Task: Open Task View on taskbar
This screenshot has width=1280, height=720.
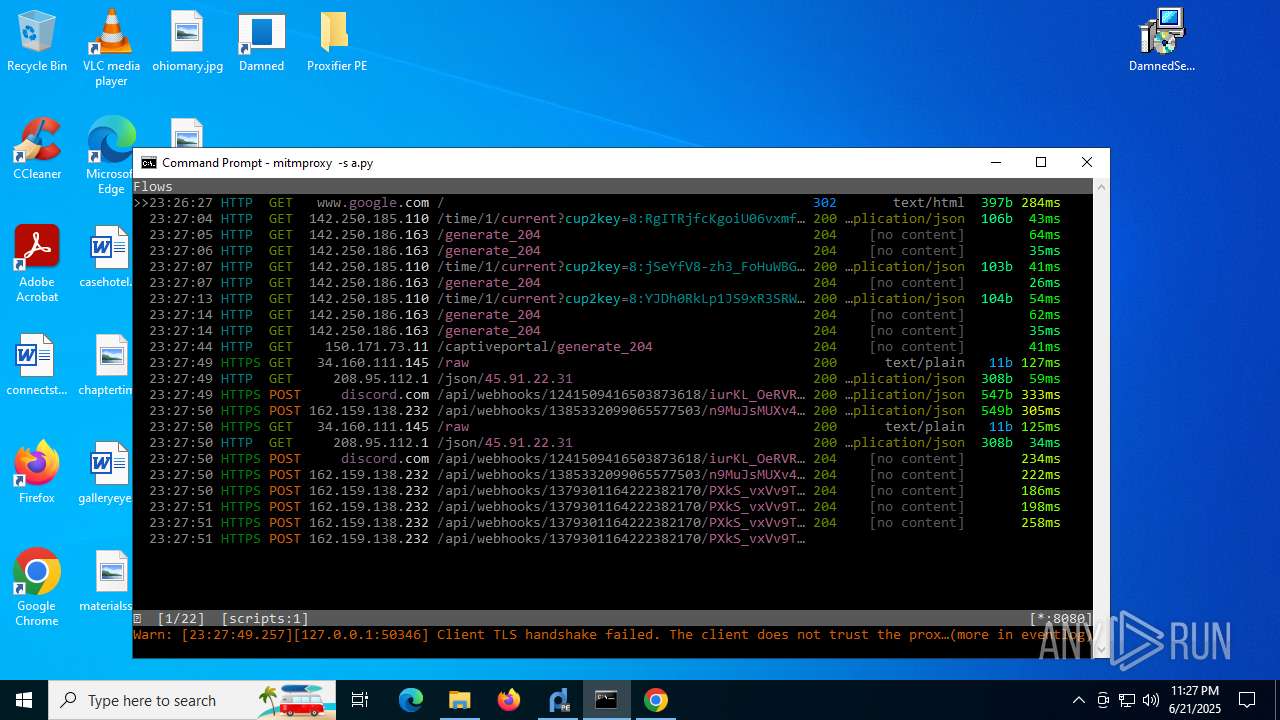Action: coord(360,700)
